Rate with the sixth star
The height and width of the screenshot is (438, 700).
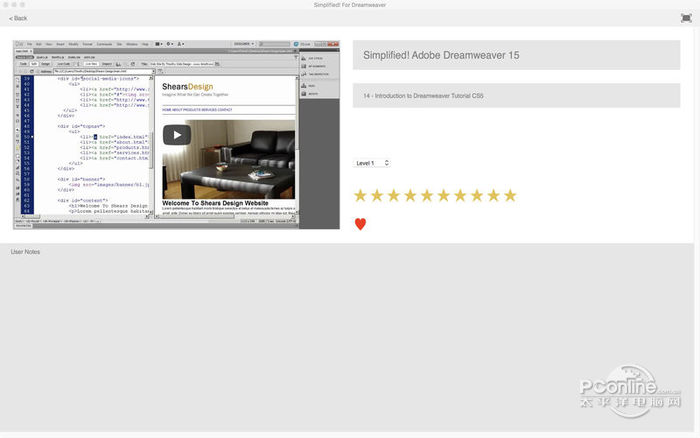[444, 196]
